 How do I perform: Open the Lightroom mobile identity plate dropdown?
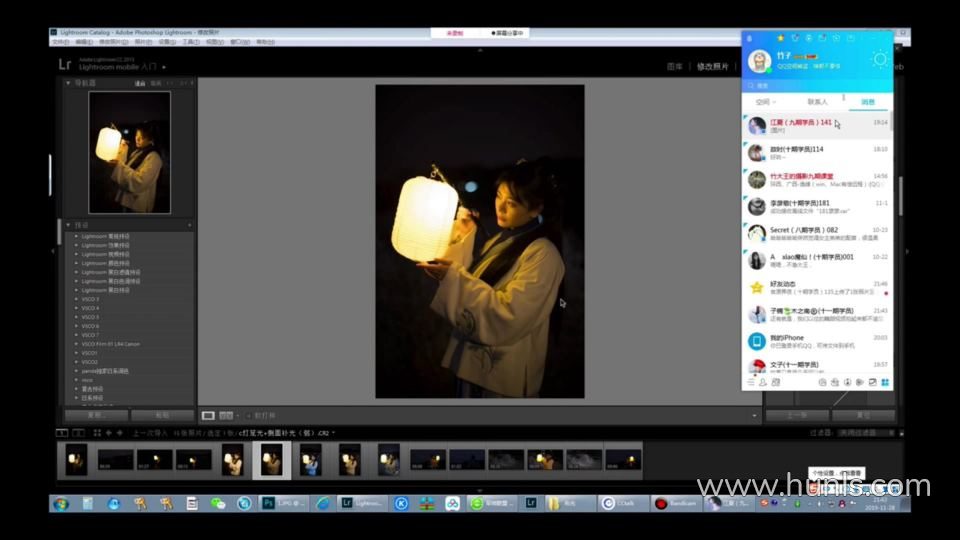(x=163, y=67)
